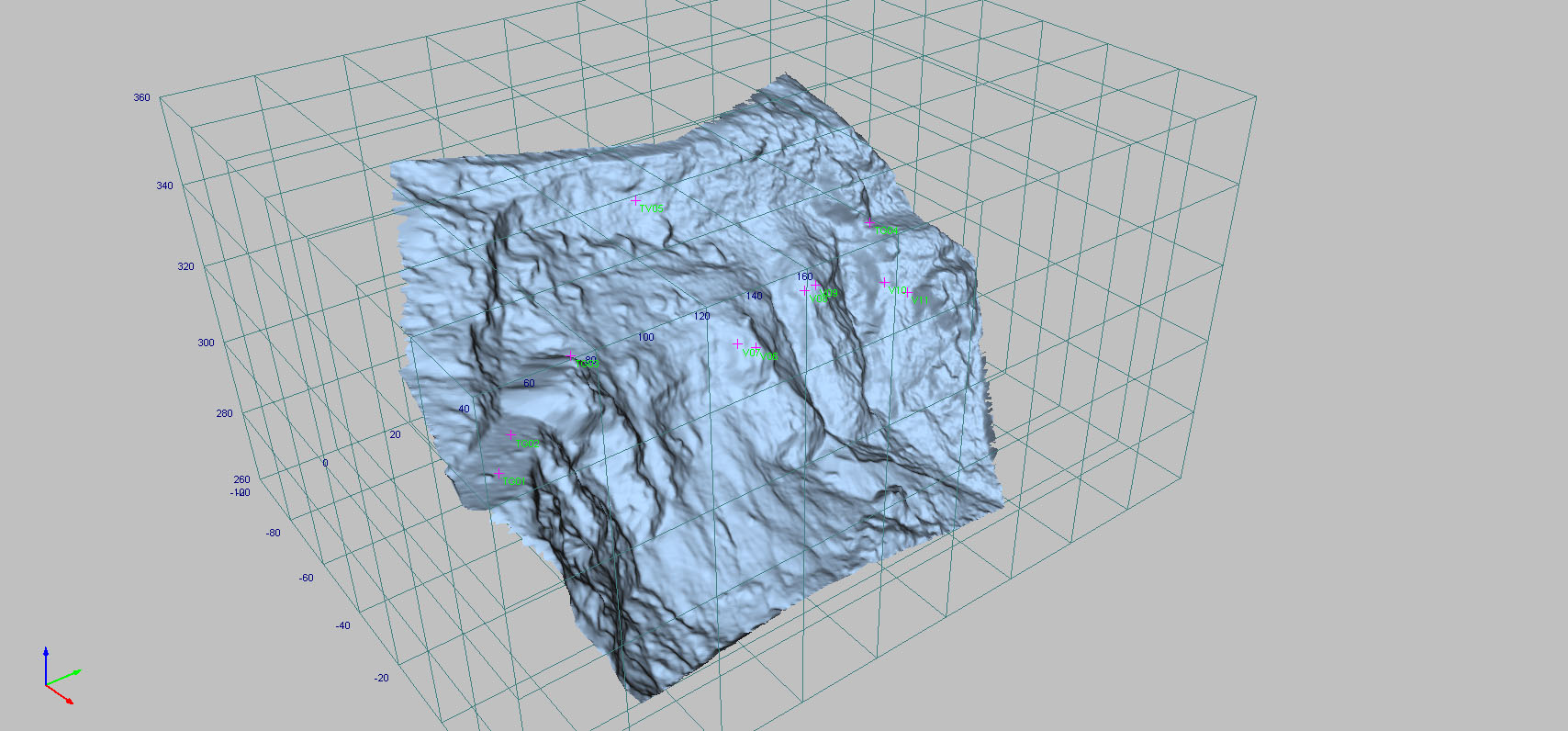The width and height of the screenshot is (1568, 731).
Task: Click the 300 vertical axis label
Action: pos(206,343)
